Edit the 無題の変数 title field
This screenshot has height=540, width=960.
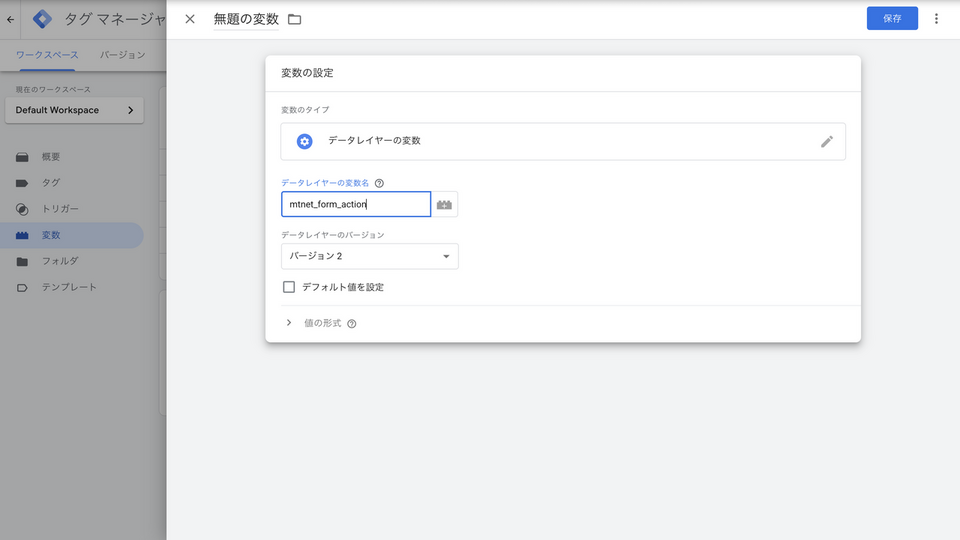coord(246,19)
